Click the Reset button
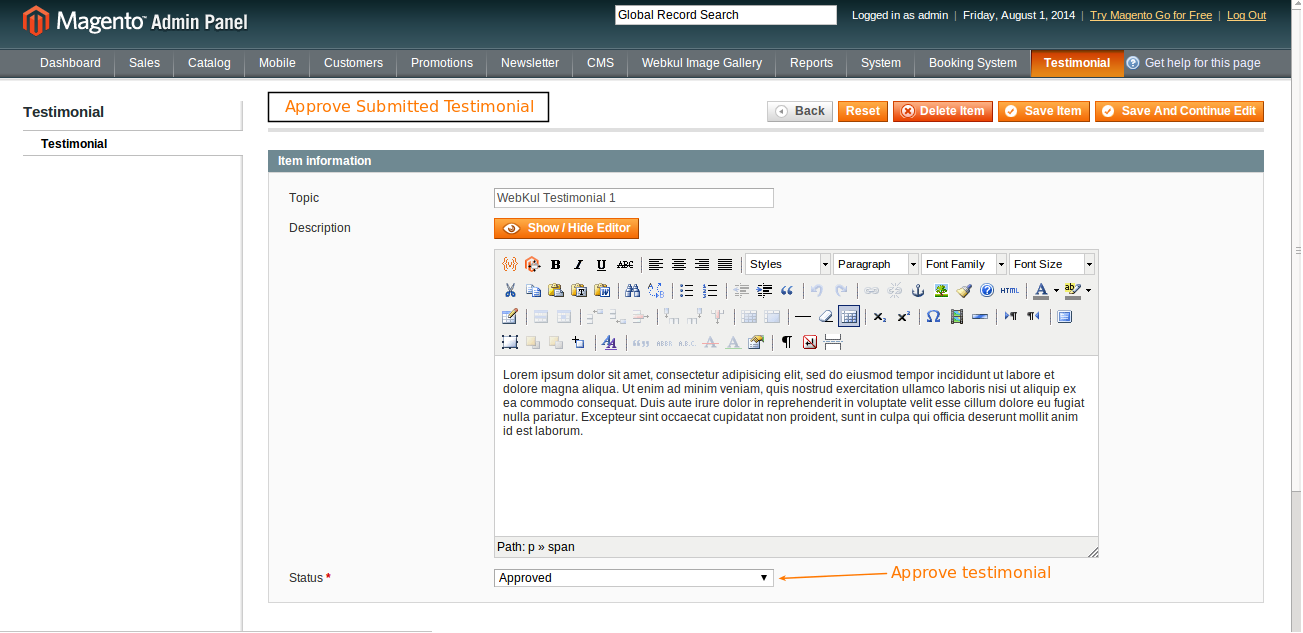The image size is (1303, 633). tap(863, 111)
